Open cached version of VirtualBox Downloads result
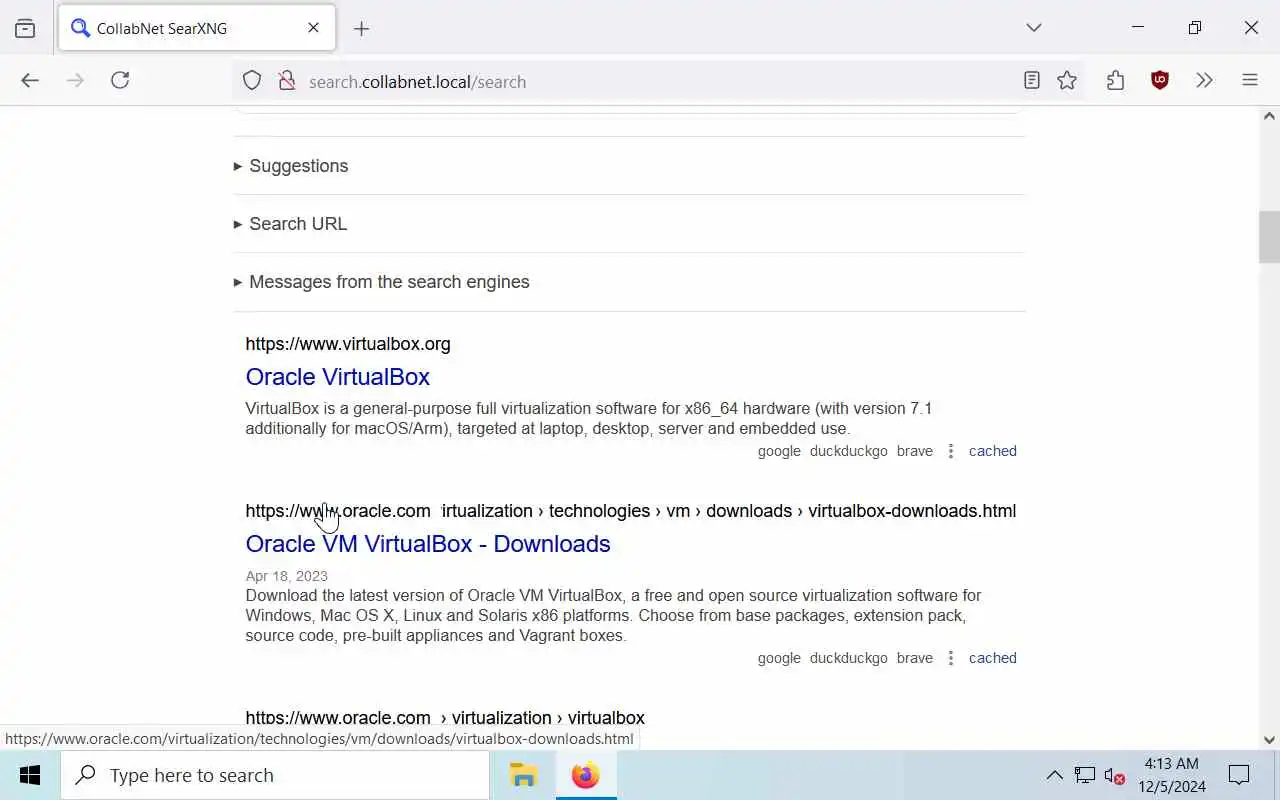Screen dimensions: 1280x800 (993, 658)
